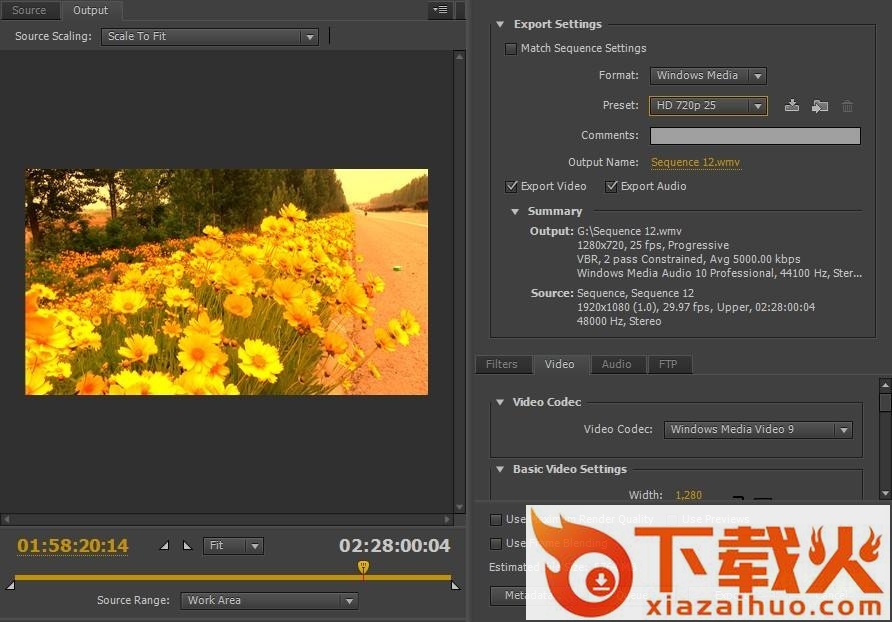Screen dimensions: 892x622
Task: Select the Output tab
Action: click(x=90, y=10)
